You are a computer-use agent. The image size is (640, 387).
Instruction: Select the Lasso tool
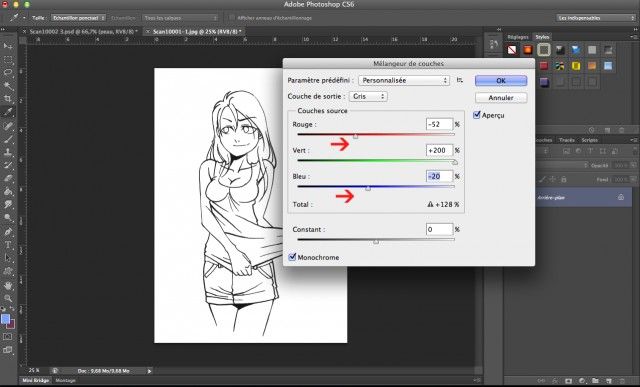click(8, 73)
